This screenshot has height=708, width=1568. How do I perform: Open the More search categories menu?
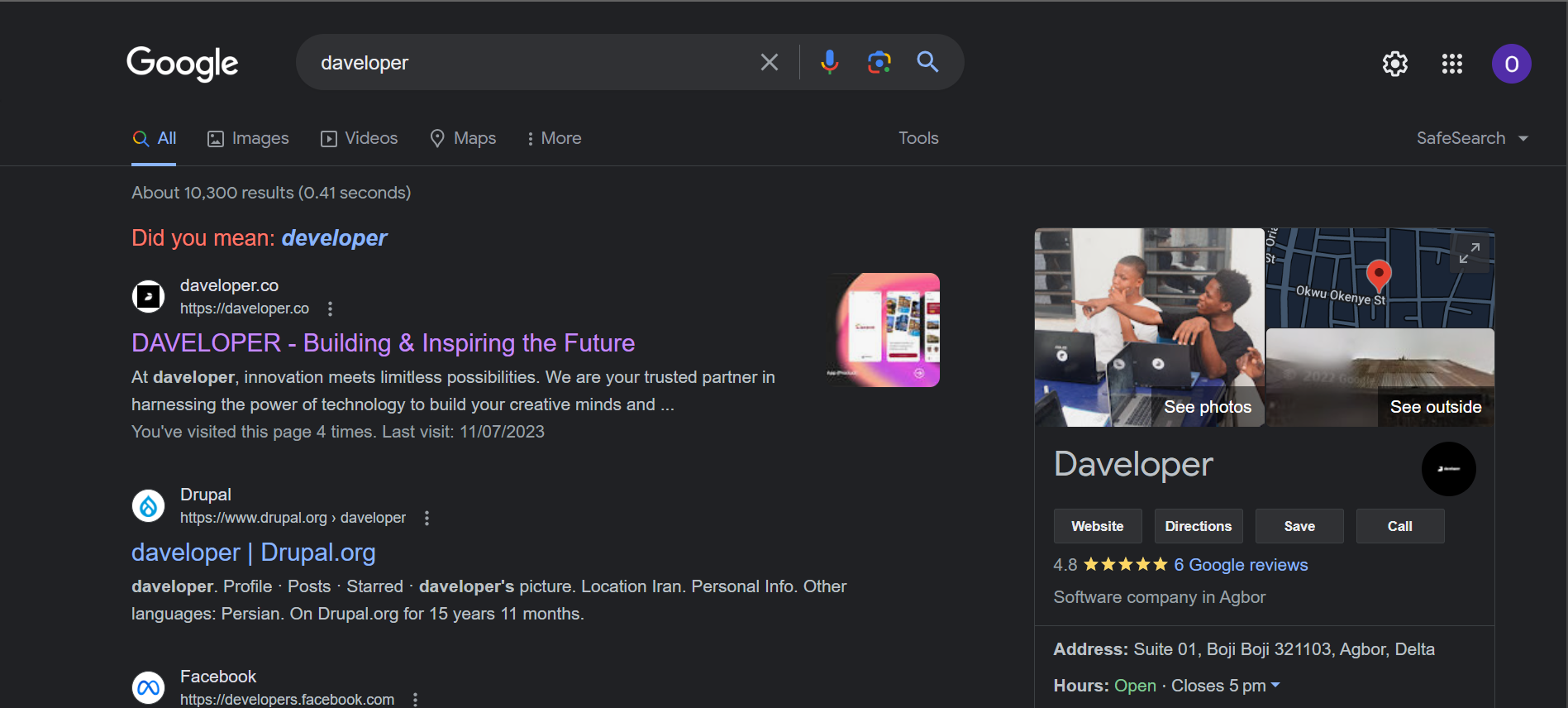pos(554,138)
